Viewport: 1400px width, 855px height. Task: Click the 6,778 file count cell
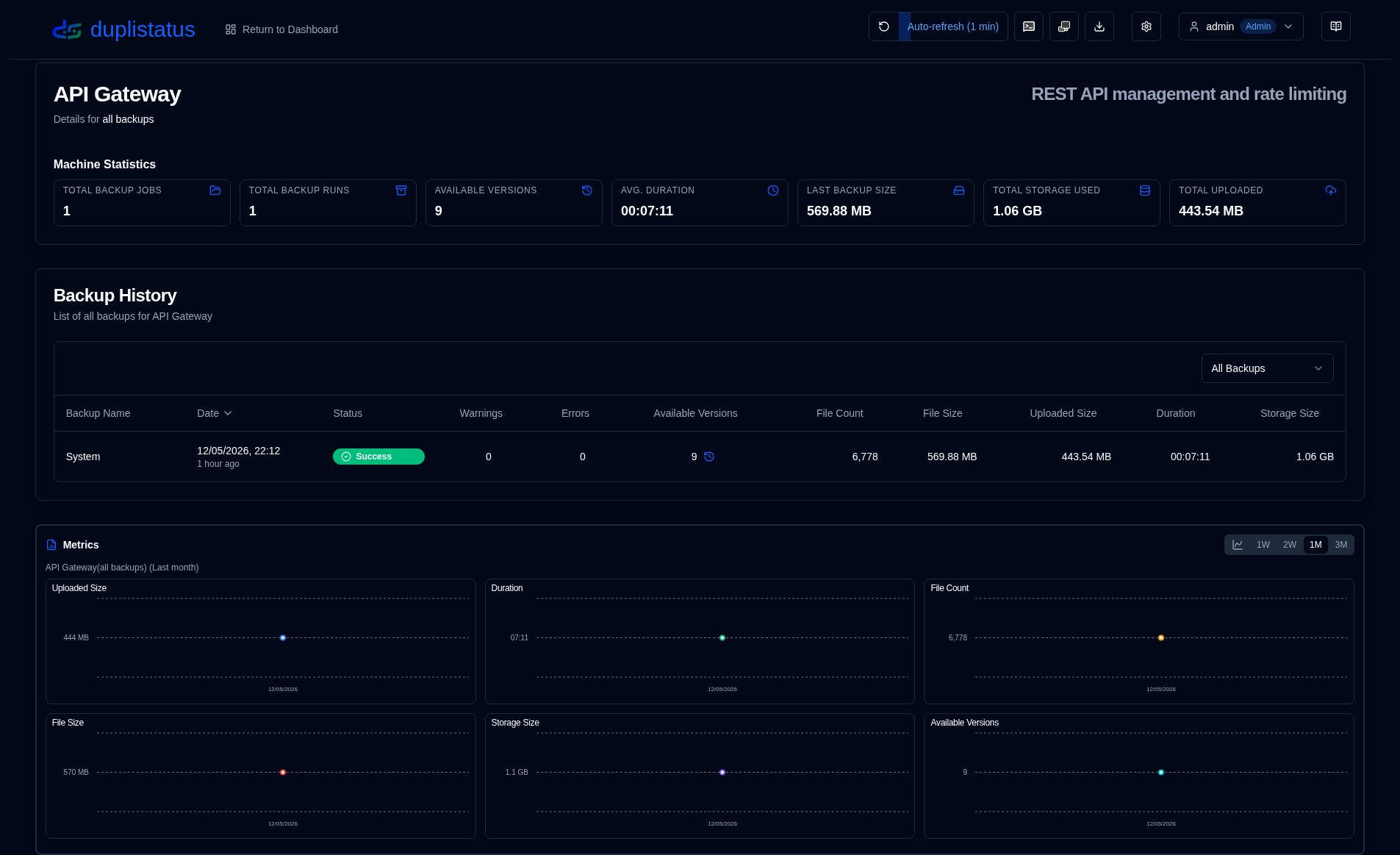coord(865,457)
